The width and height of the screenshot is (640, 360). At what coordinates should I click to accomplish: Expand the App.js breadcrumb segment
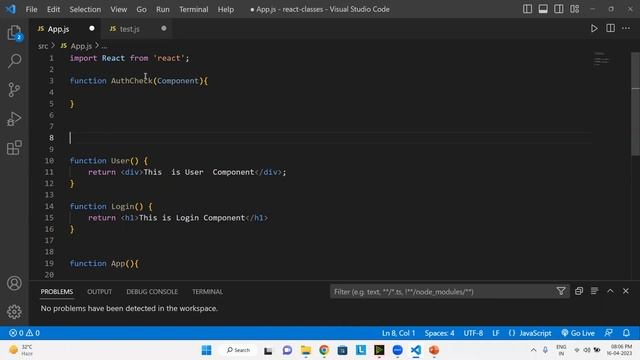(81, 46)
